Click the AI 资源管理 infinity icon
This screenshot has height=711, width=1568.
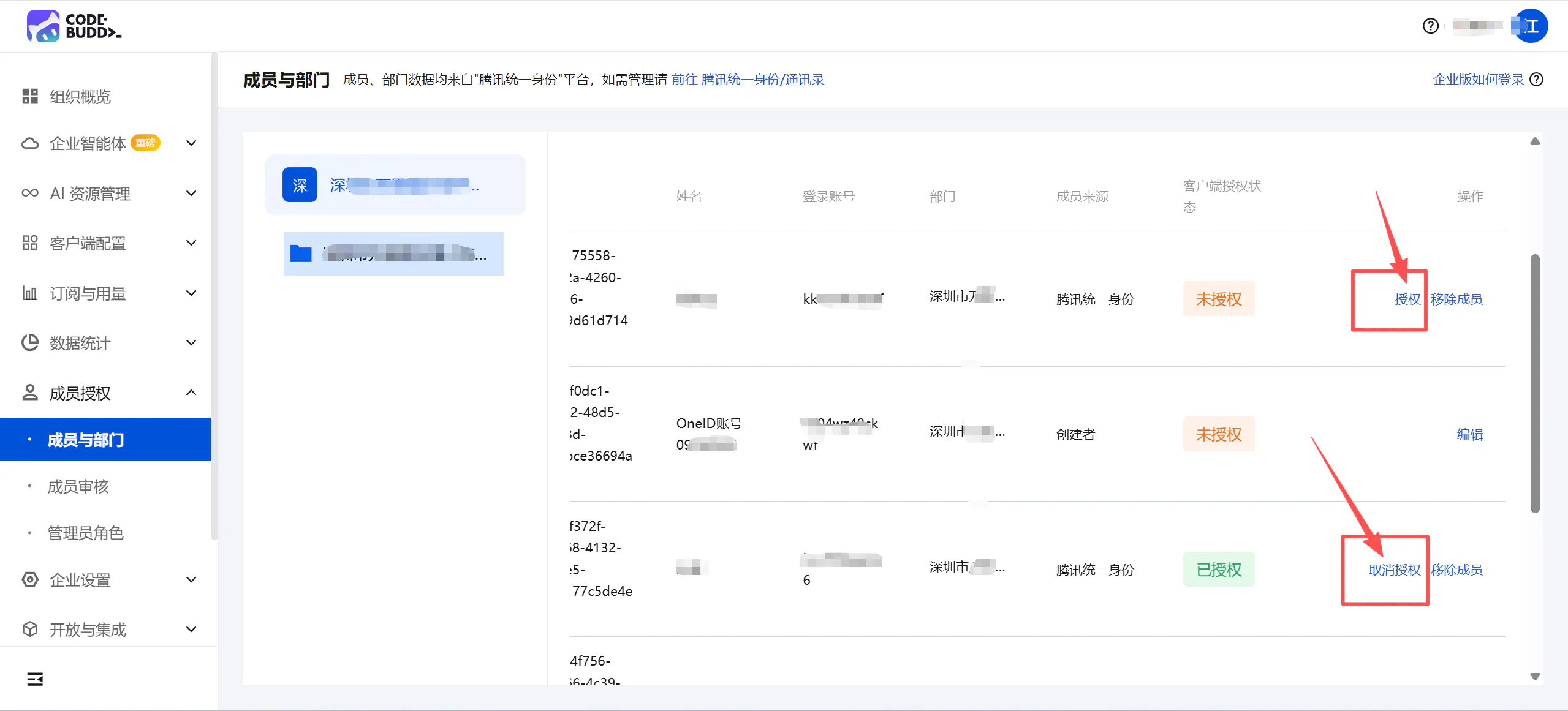pyautogui.click(x=30, y=193)
